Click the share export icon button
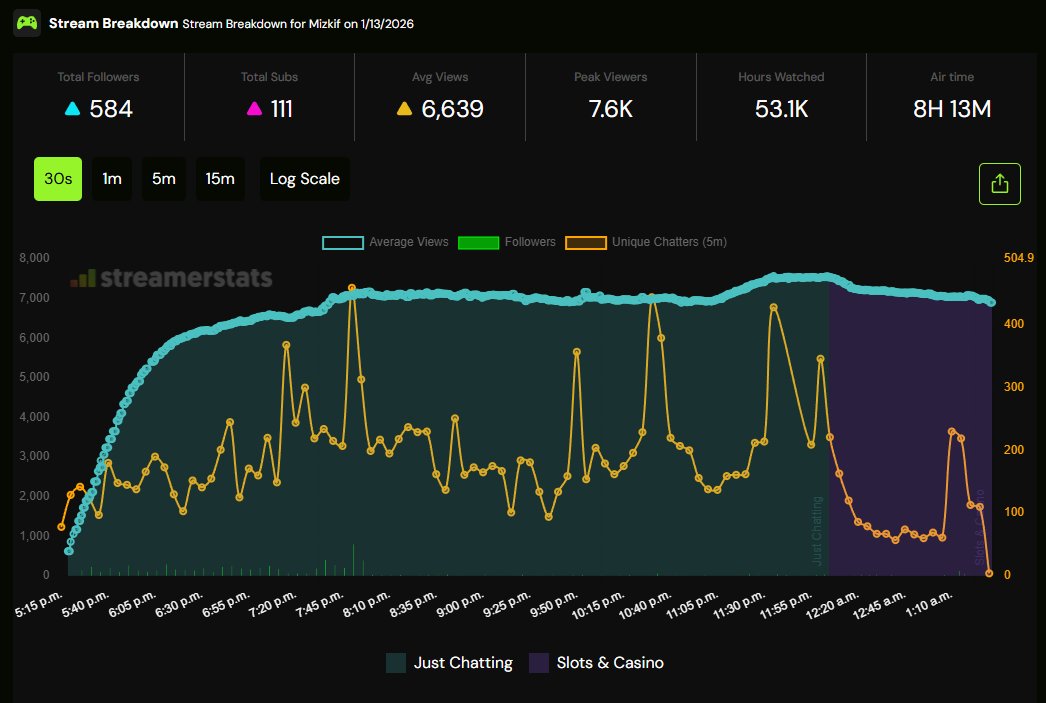The image size is (1046, 703). coord(999,183)
